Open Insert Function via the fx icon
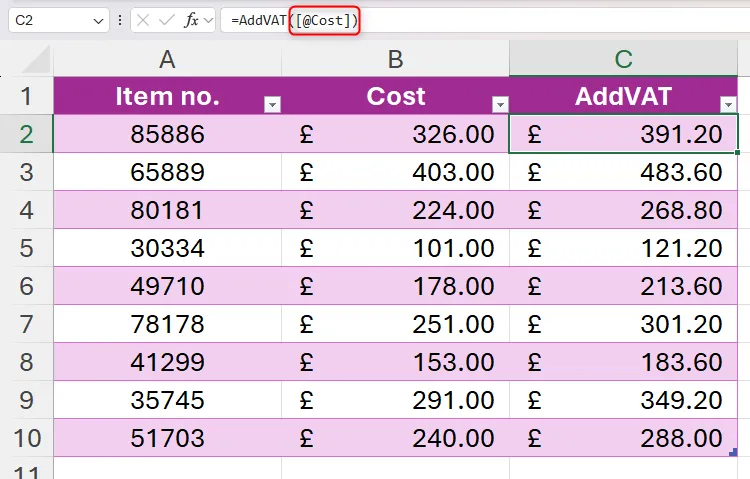This screenshot has width=750, height=479. [x=191, y=20]
